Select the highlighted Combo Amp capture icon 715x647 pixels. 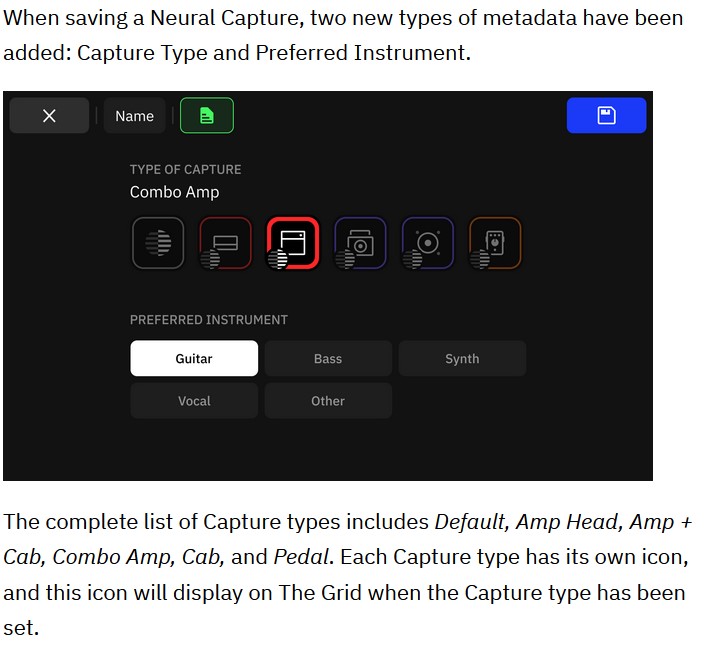coord(293,243)
